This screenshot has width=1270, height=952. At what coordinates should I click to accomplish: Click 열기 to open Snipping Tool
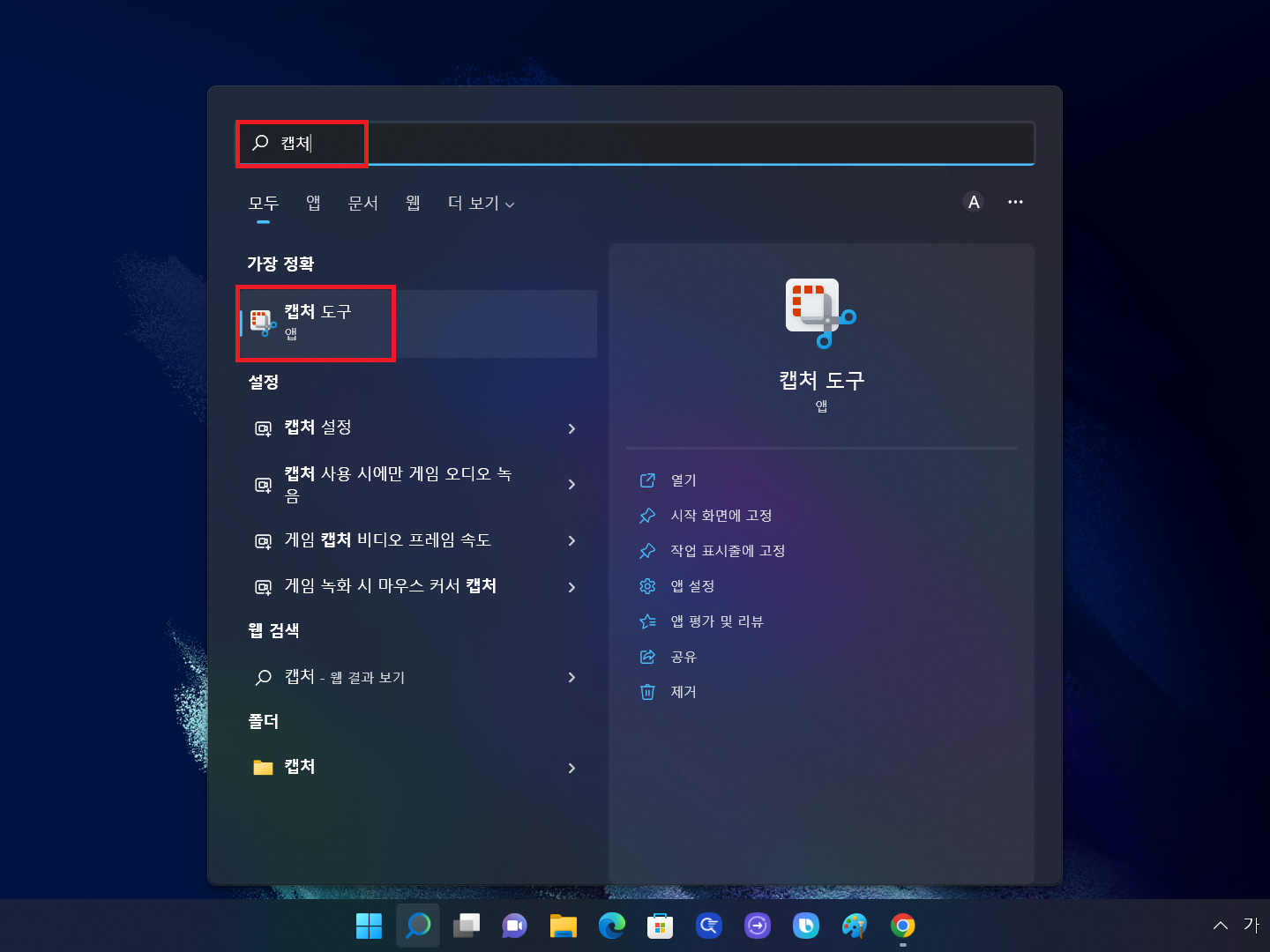pyautogui.click(x=682, y=480)
